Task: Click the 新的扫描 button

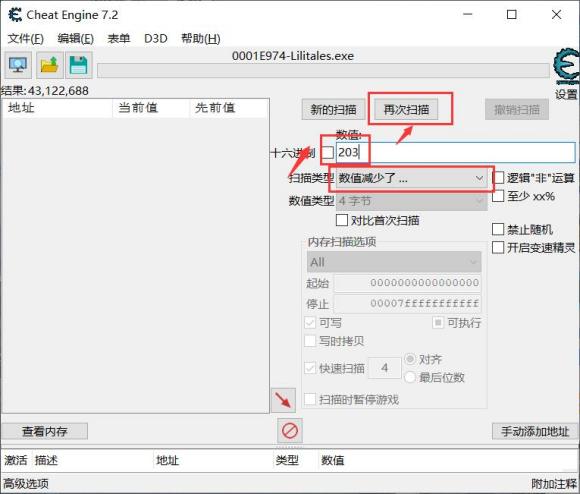Action: 333,109
